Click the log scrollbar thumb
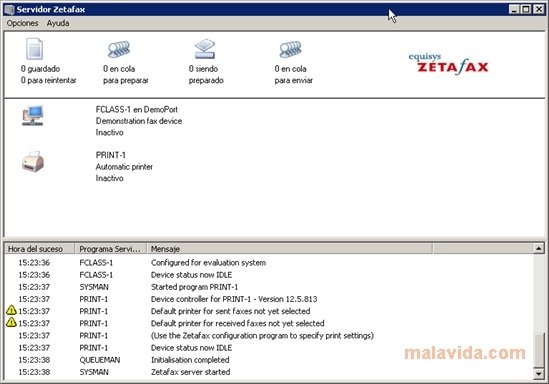549x384 pixels. coord(539,350)
